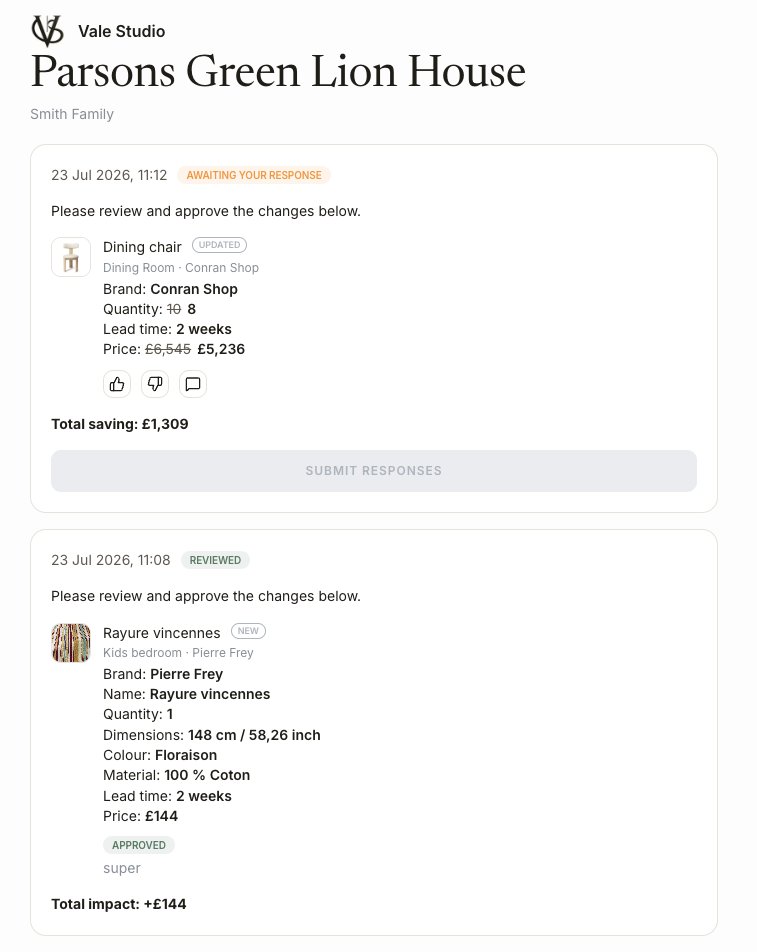Screen dimensions: 757x952
Task: Click the Parsons Green Lion House heading
Action: [278, 71]
